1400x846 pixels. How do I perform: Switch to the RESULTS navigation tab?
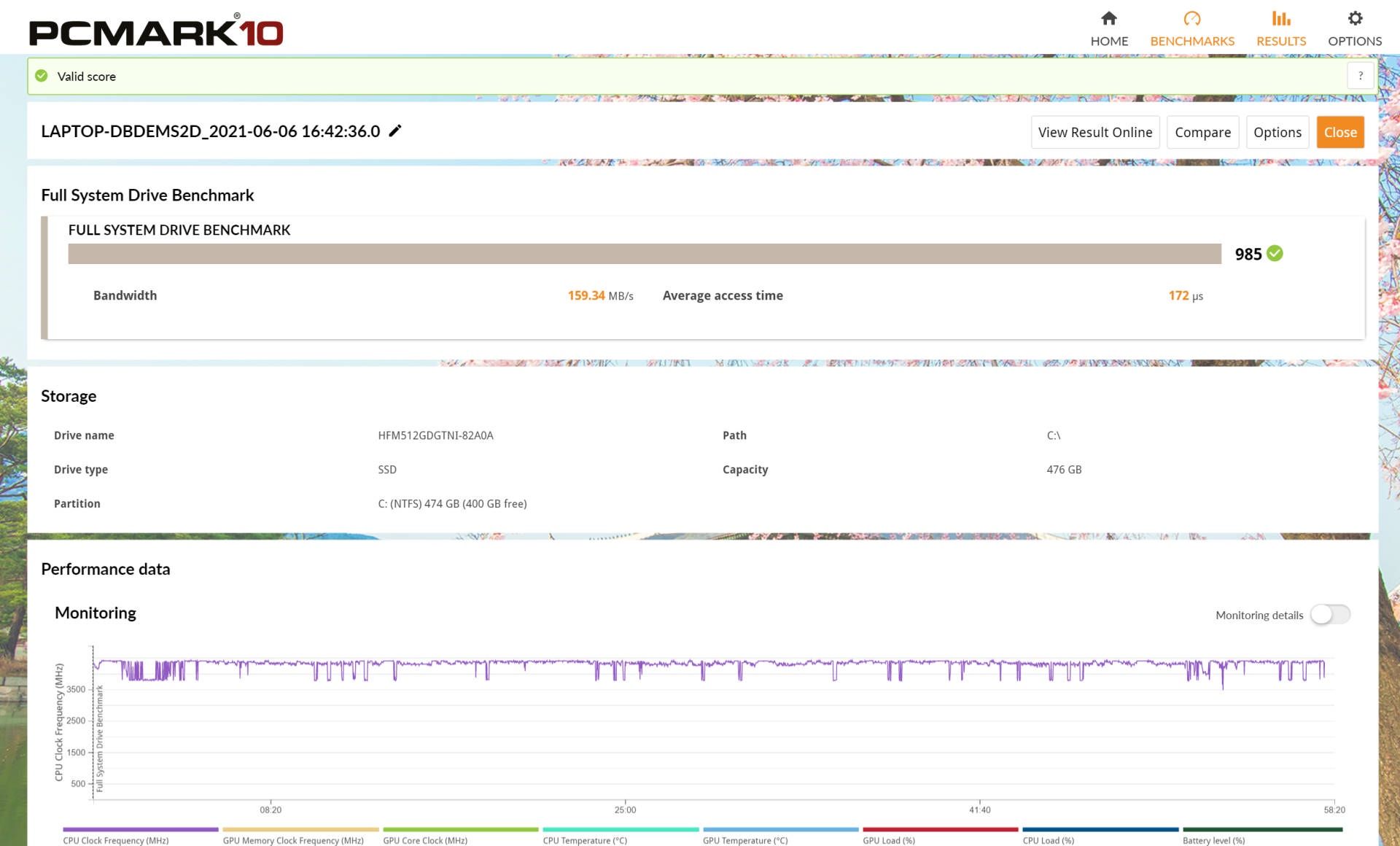1281,28
